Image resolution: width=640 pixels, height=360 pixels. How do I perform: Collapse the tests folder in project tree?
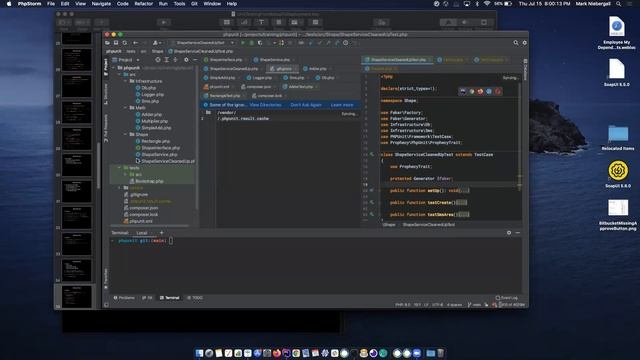click(x=120, y=168)
